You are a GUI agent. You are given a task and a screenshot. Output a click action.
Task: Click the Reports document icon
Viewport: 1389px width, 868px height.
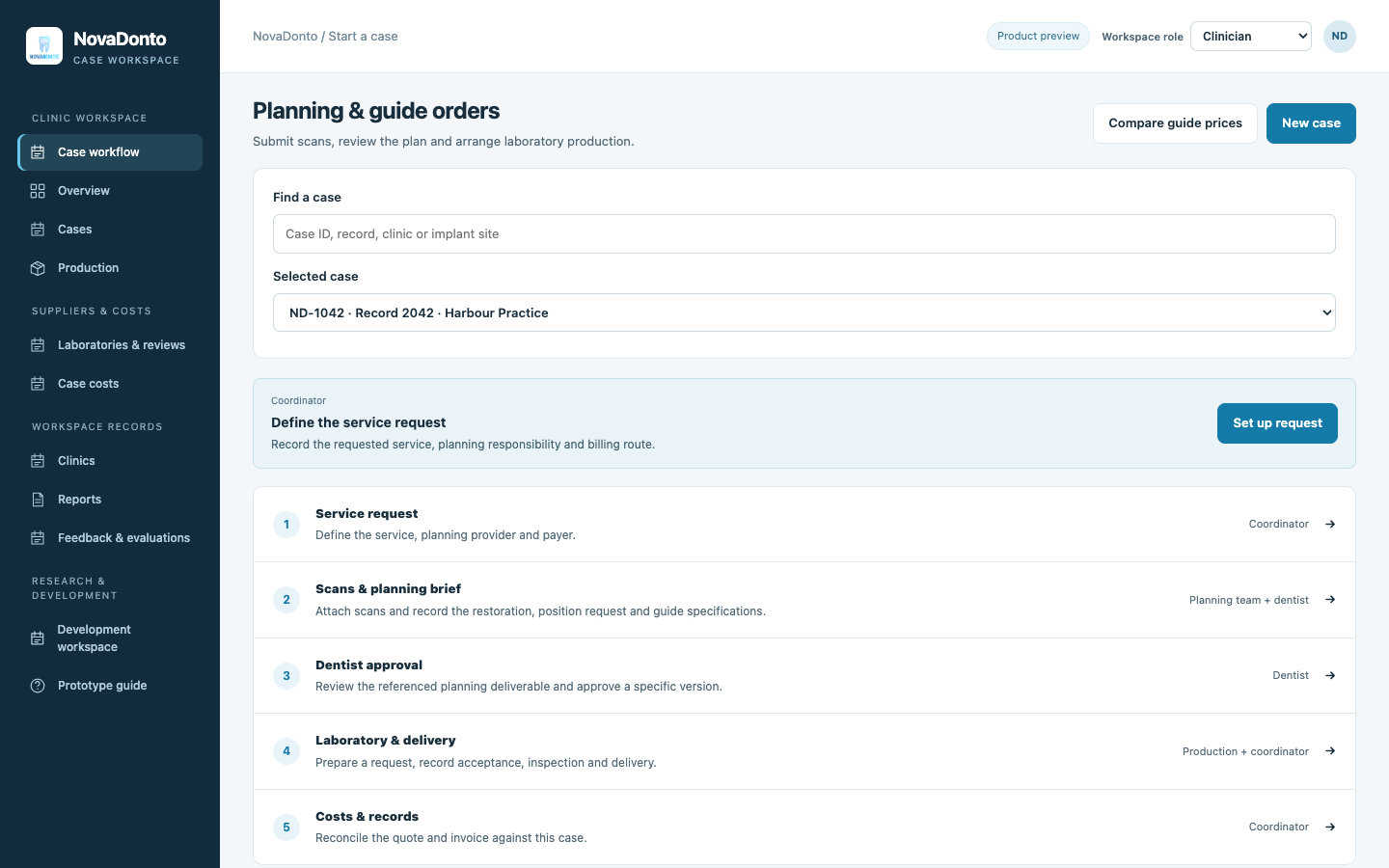pos(38,500)
